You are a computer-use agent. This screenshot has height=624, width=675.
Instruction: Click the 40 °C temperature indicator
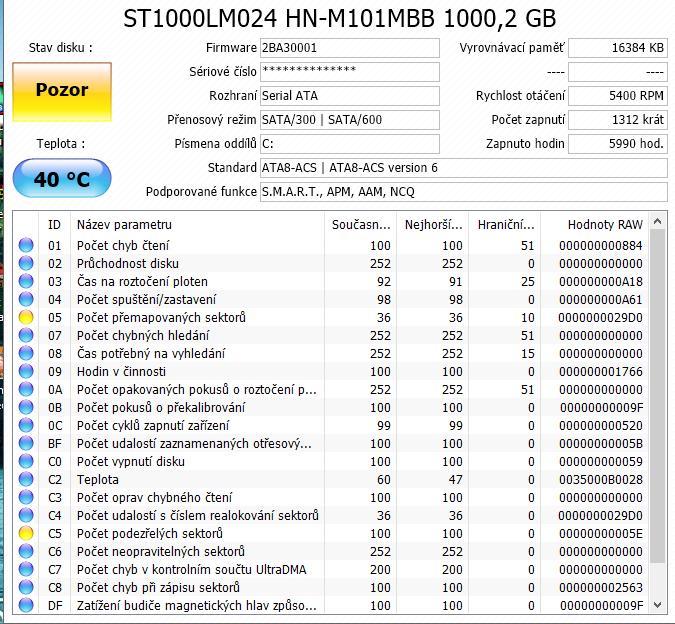[x=62, y=178]
